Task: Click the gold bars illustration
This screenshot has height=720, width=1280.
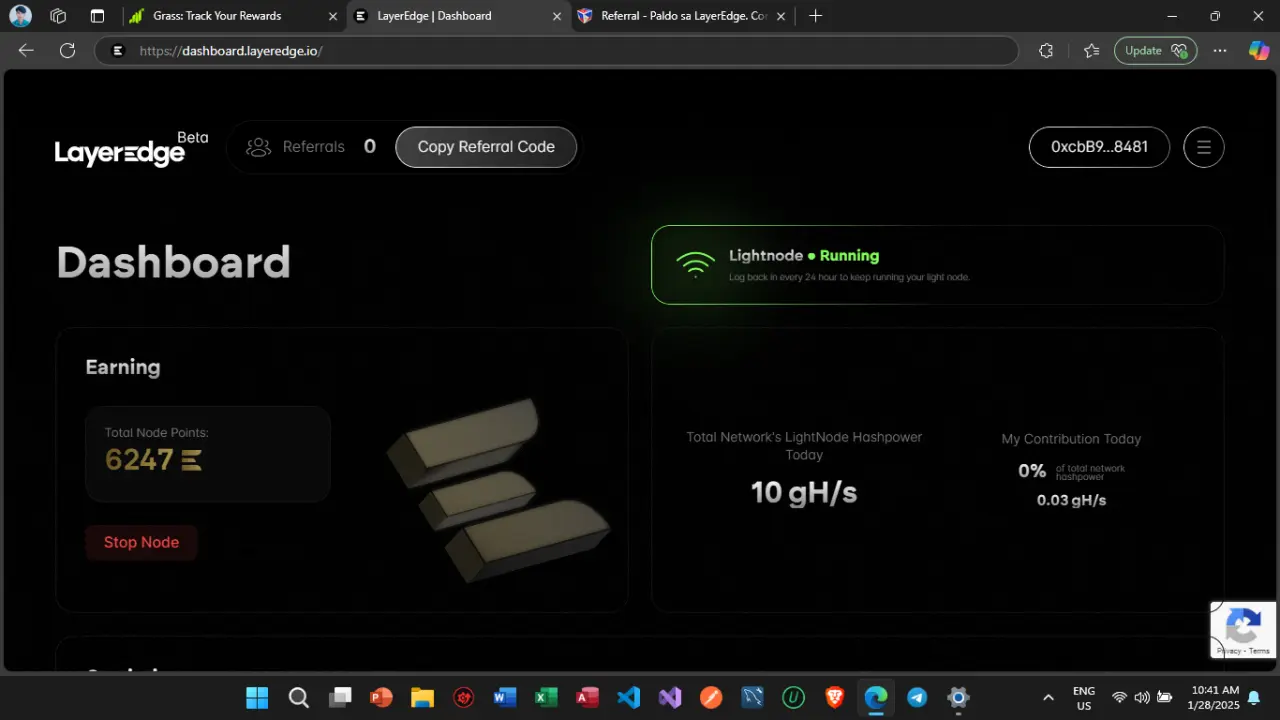Action: point(499,490)
